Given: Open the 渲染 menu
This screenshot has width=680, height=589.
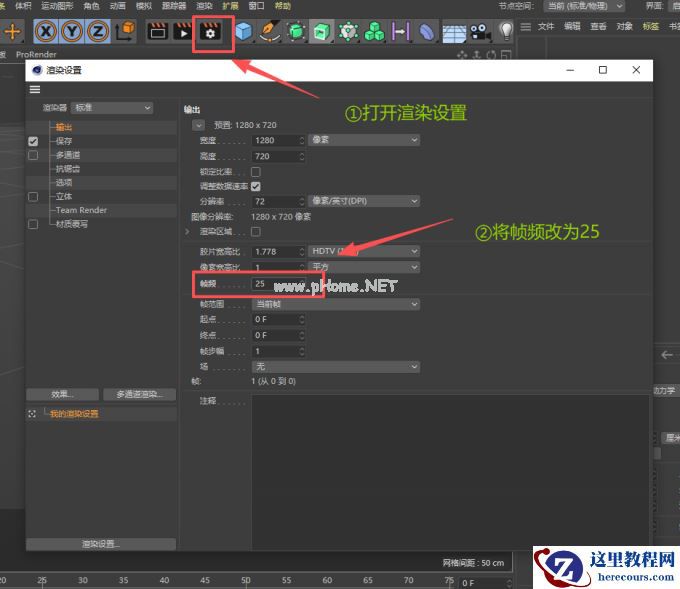Looking at the screenshot, I should coord(204,6).
